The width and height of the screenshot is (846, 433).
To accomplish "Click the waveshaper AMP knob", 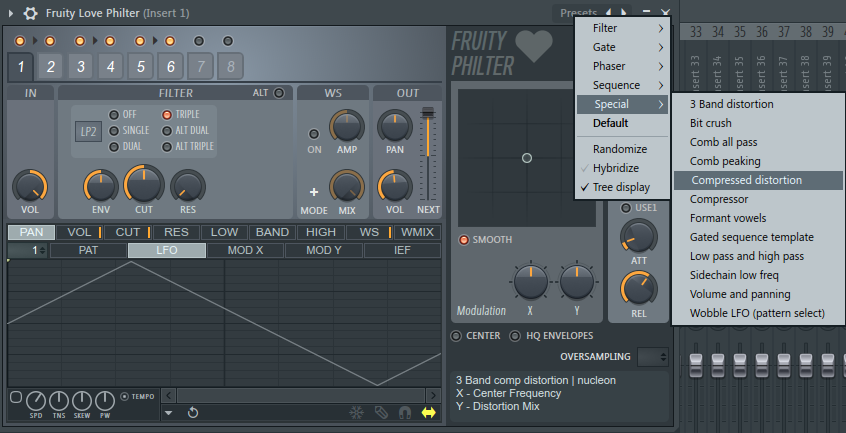I will (x=347, y=127).
